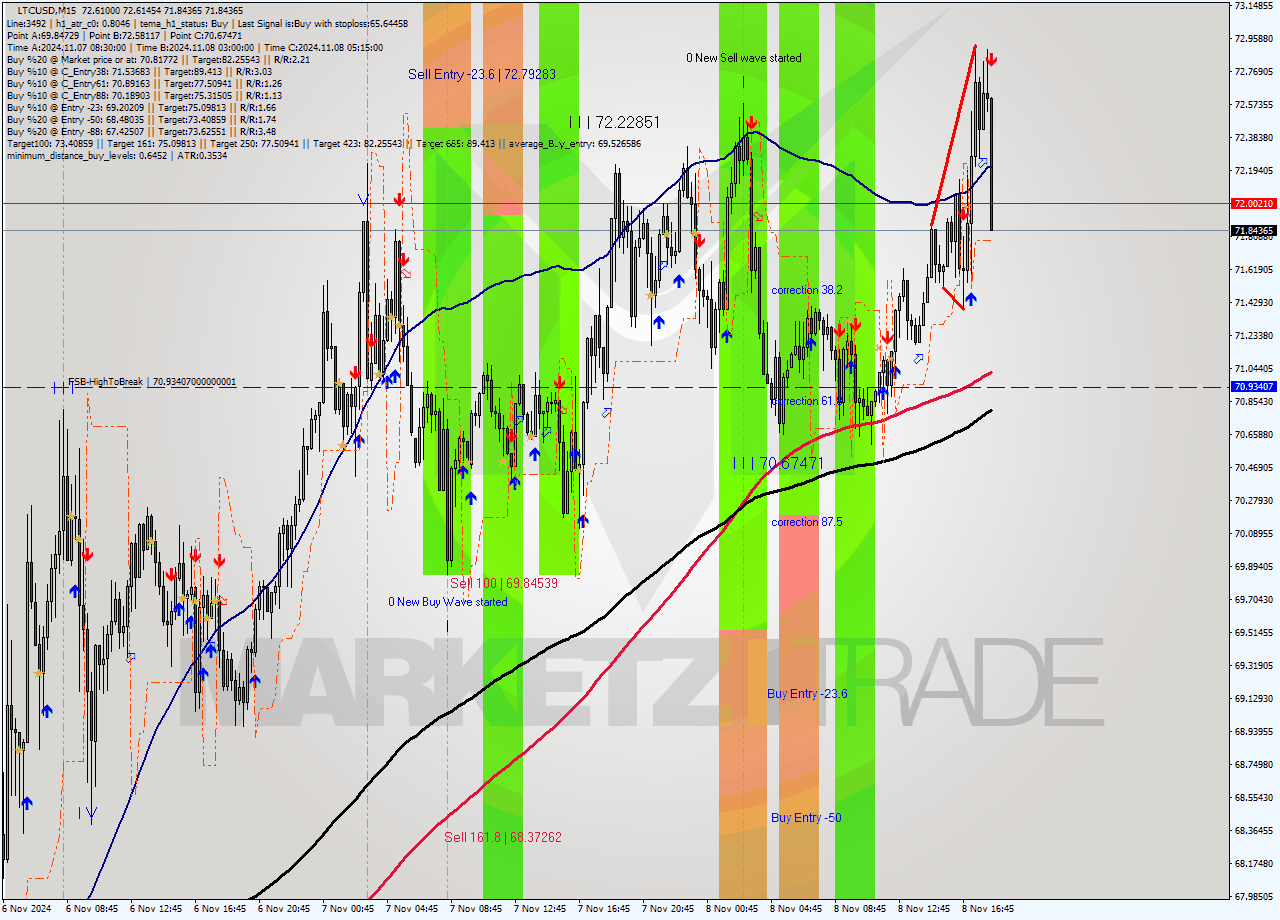Click the 67.98505 bottom price scale value
Image resolution: width=1280 pixels, height=920 pixels.
point(1254,896)
